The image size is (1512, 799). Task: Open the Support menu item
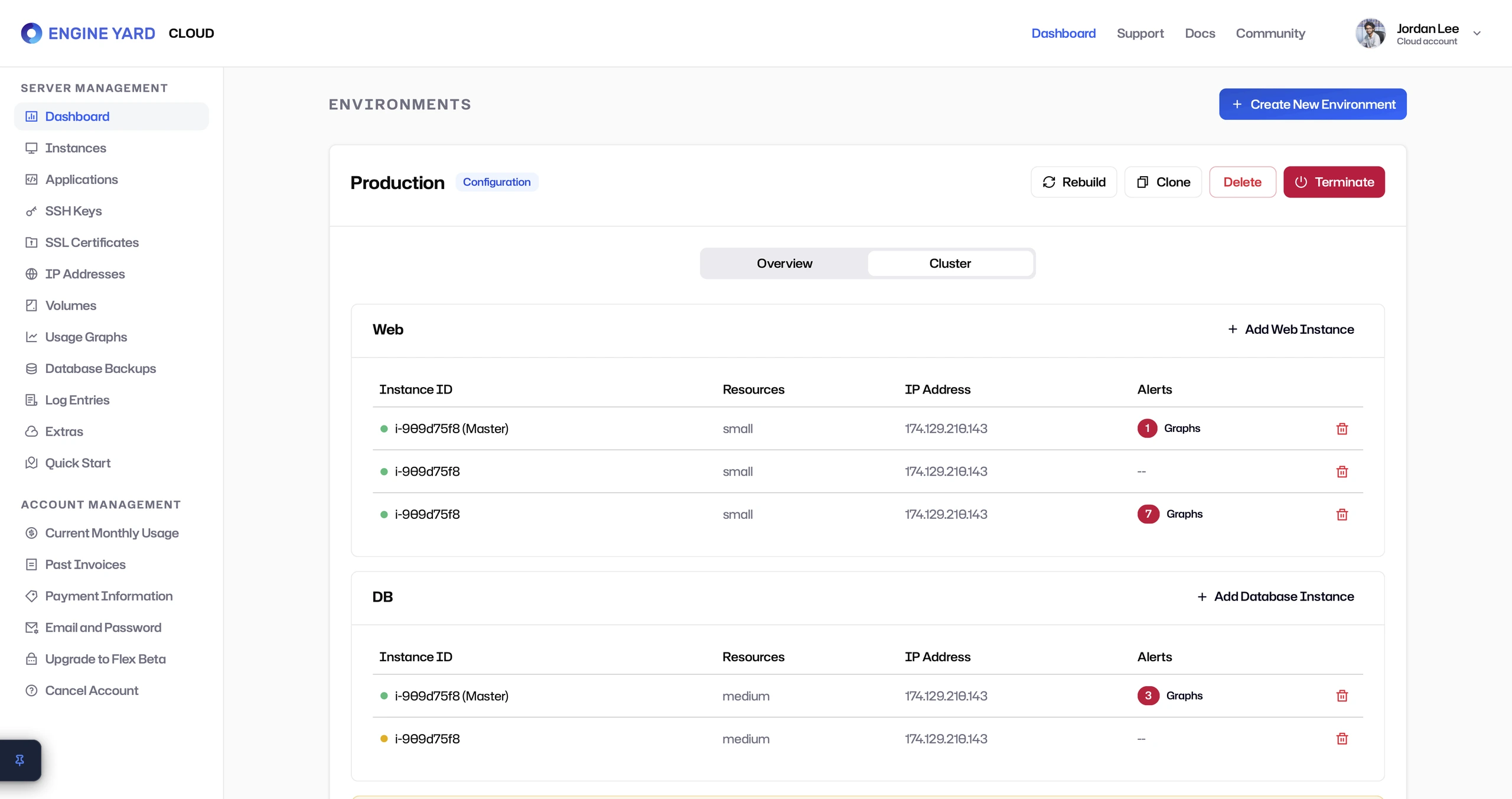coord(1140,33)
